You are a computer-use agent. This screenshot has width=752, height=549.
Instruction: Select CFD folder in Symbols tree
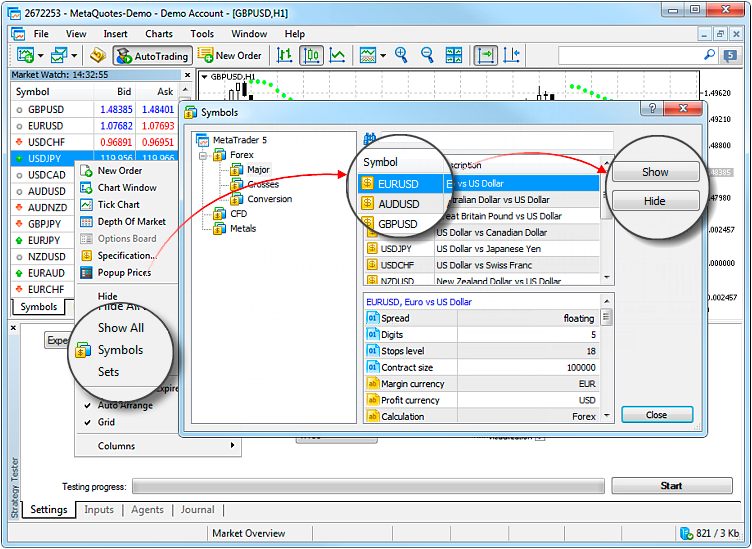point(238,214)
